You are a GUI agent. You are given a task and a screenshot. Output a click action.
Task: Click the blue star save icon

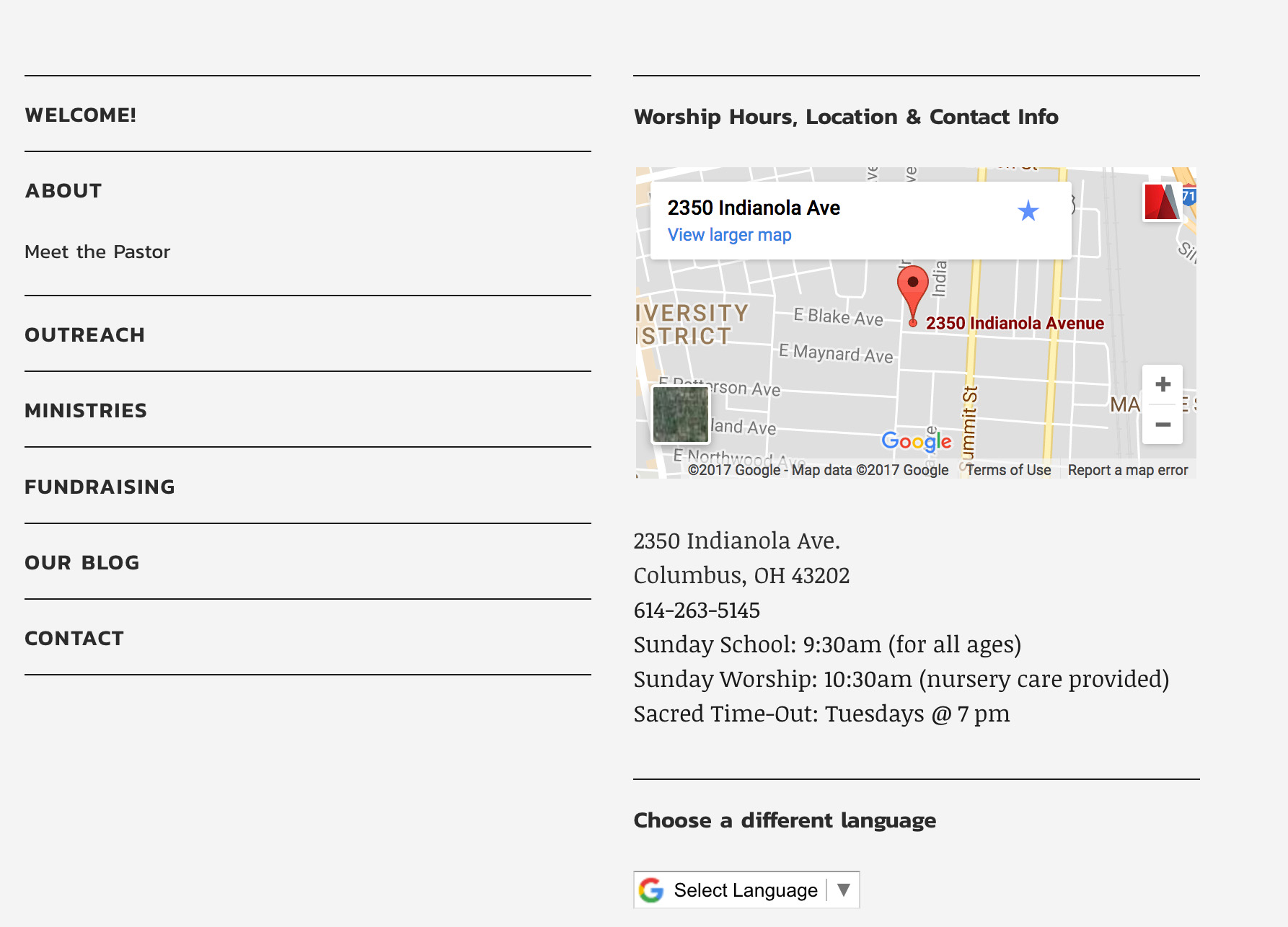[x=1028, y=211]
